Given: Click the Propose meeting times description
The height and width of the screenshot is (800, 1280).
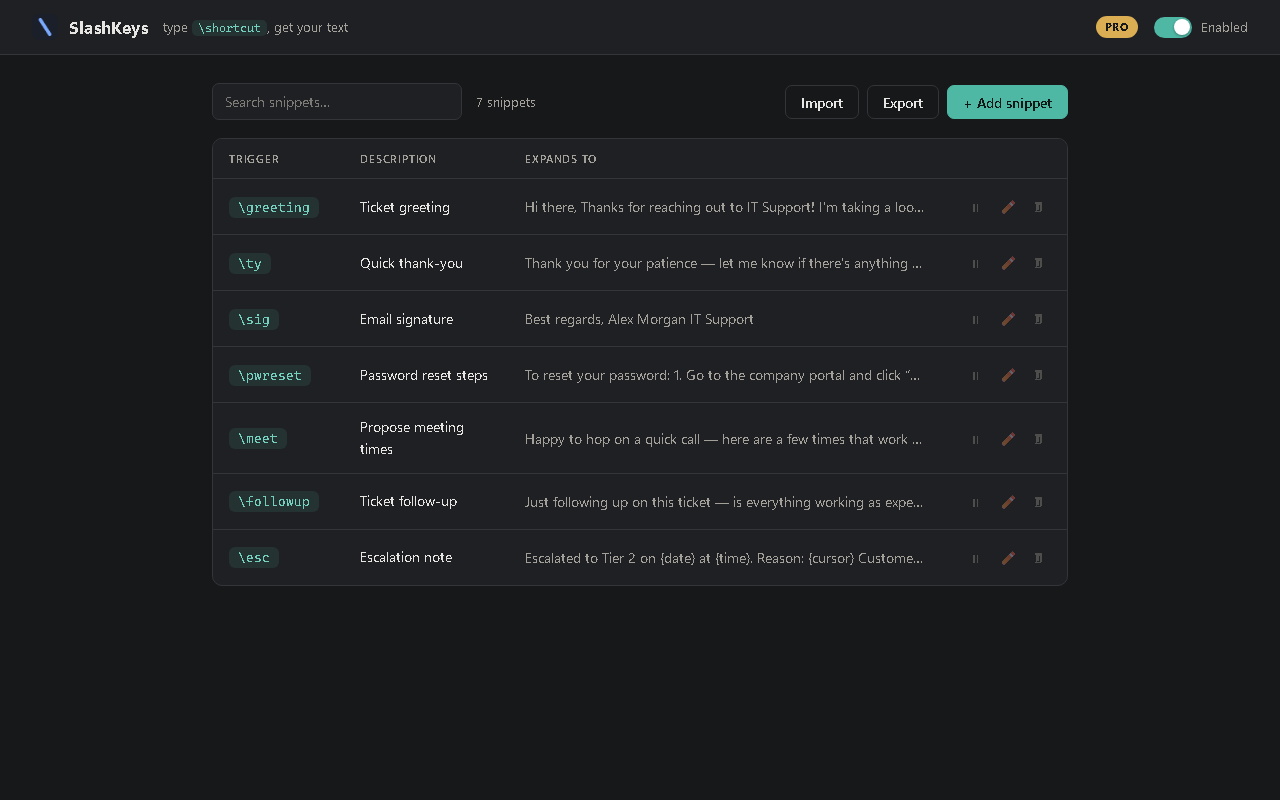Looking at the screenshot, I should 412,438.
